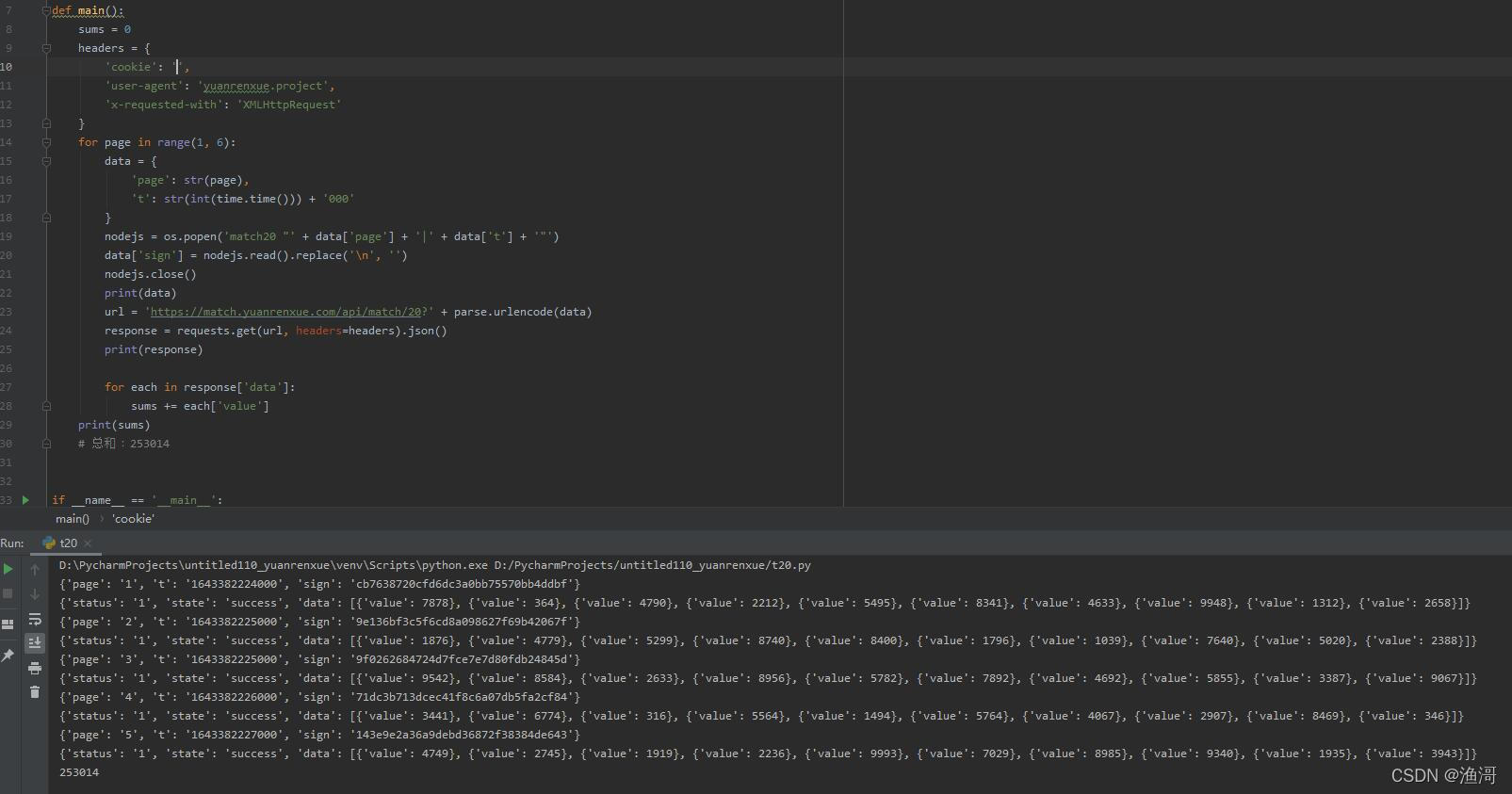The height and width of the screenshot is (794, 1512).
Task: Click the 'Run:' panel label
Action: (12, 543)
